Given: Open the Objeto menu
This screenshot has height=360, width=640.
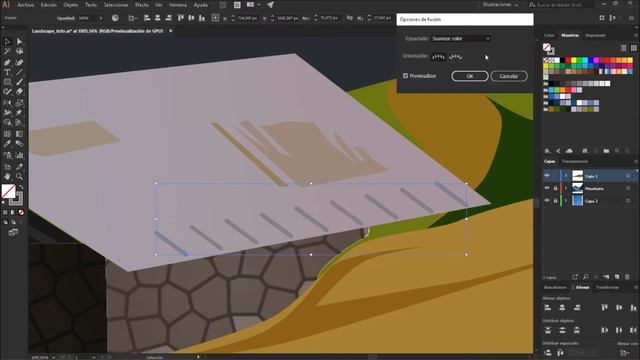Looking at the screenshot, I should (71, 5).
